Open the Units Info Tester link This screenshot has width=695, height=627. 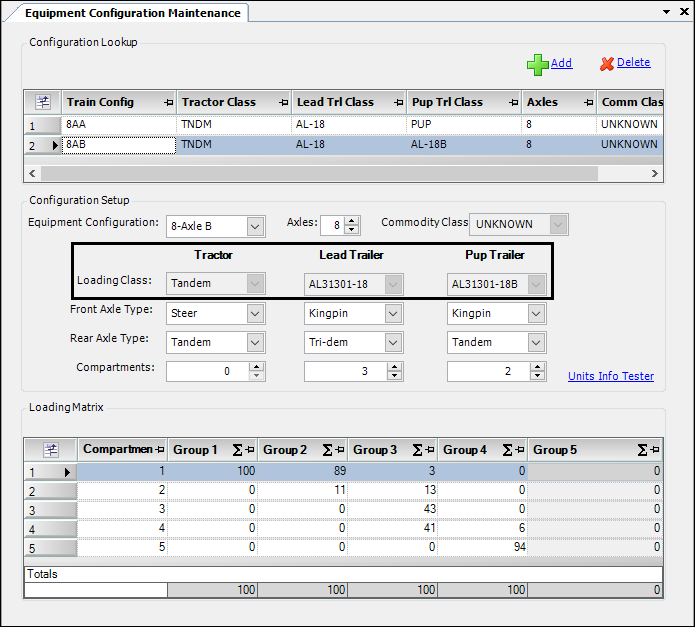pos(610,376)
